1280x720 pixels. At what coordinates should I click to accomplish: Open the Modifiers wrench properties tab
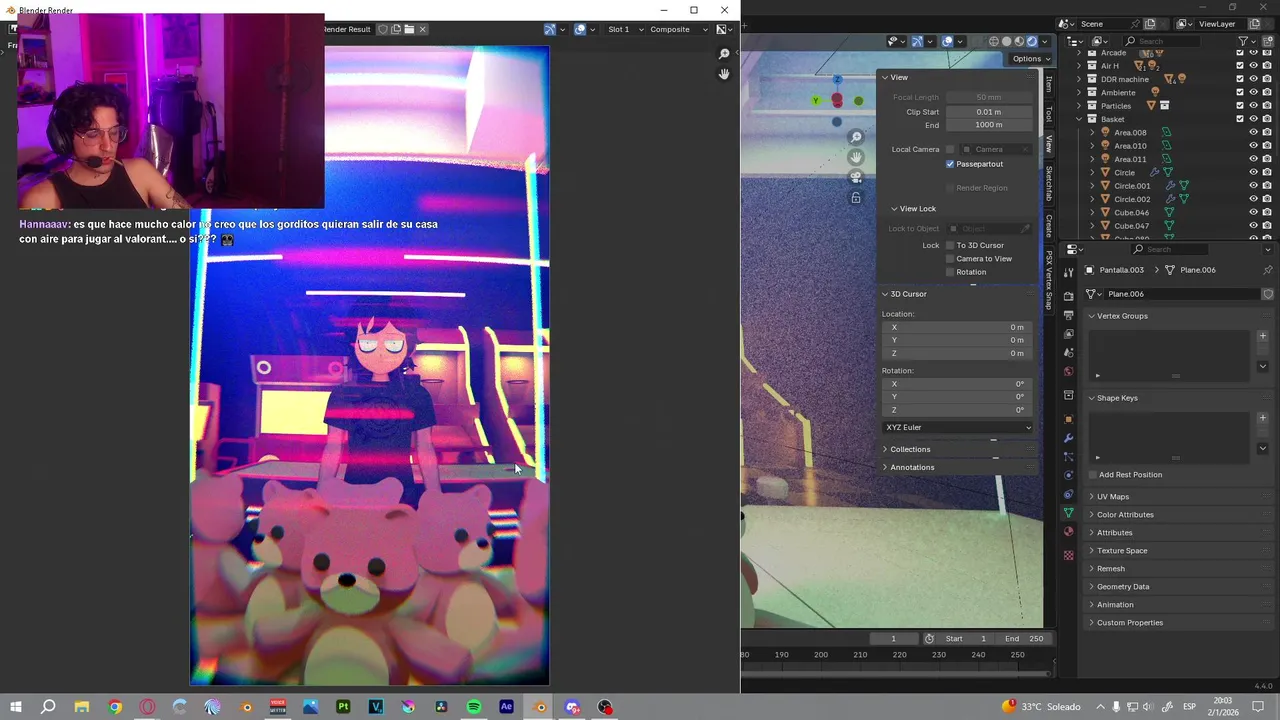(x=1068, y=438)
